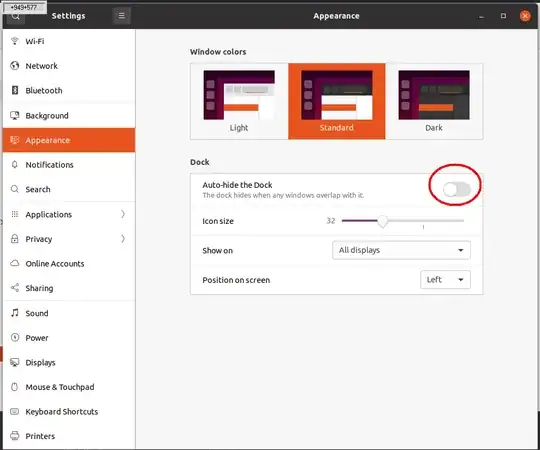Select the Light window color theme
The height and width of the screenshot is (450, 540).
pos(239,101)
